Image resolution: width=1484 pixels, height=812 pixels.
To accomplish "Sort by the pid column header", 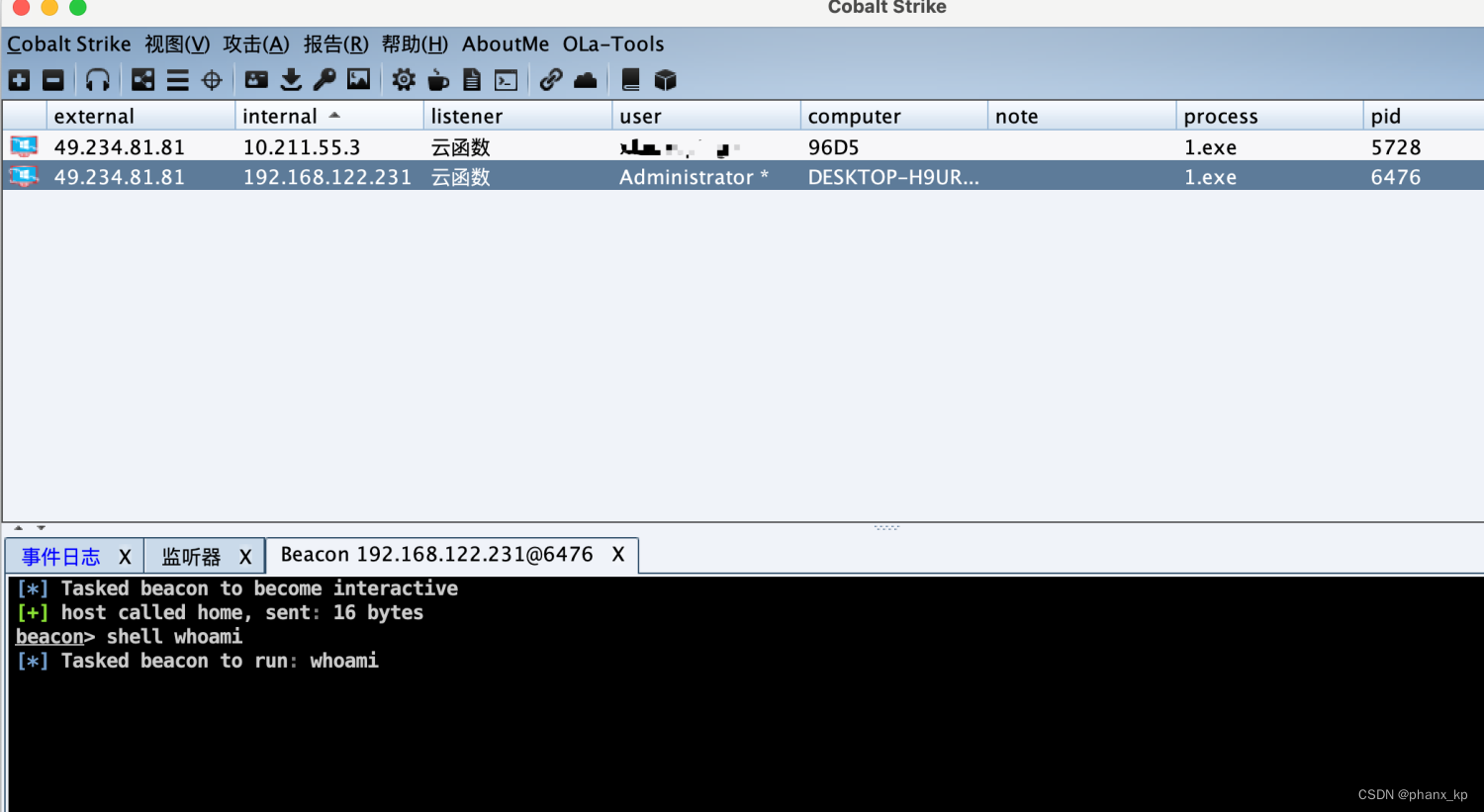I will click(1424, 116).
